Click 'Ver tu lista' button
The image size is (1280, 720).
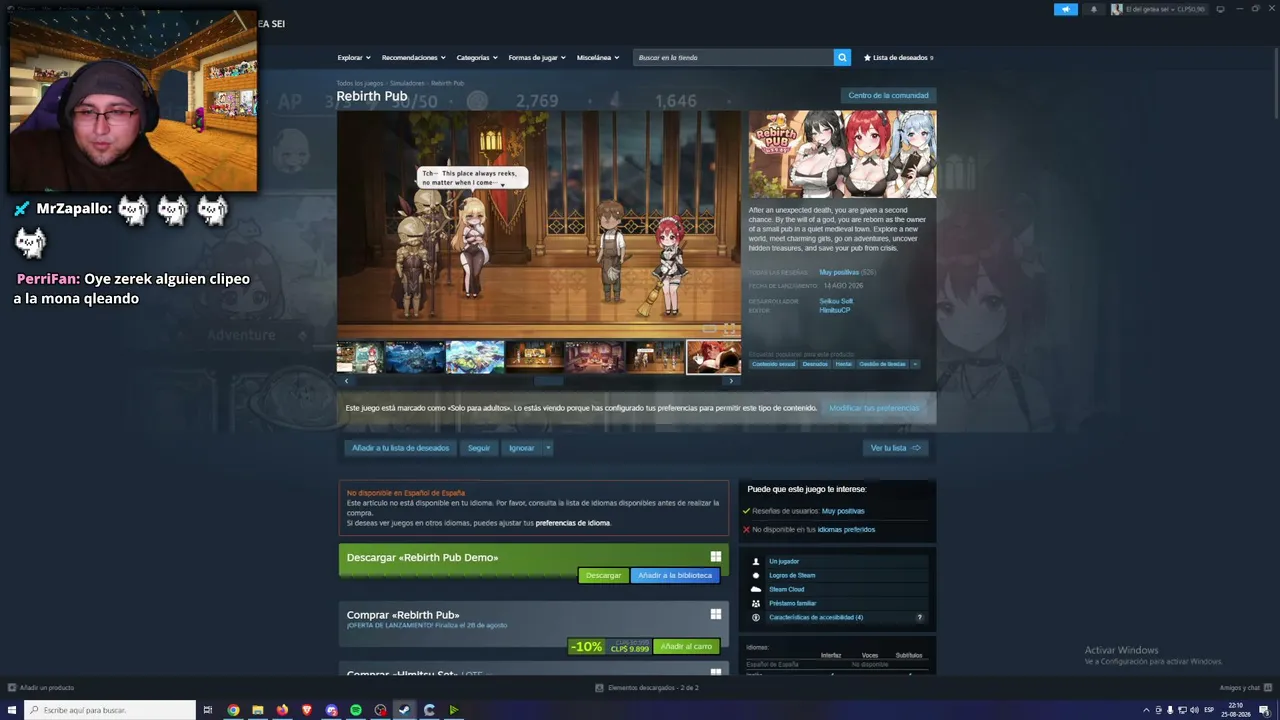point(896,448)
